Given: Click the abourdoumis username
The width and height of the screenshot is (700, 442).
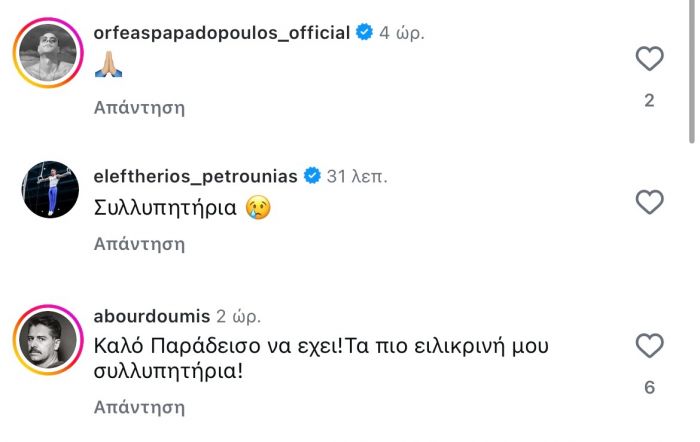Looking at the screenshot, I should [149, 316].
